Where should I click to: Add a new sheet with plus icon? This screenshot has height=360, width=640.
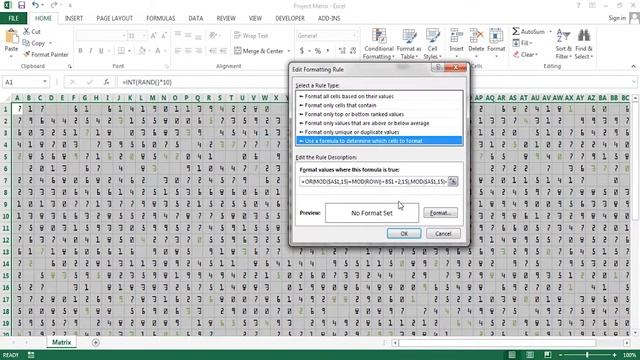(96, 342)
